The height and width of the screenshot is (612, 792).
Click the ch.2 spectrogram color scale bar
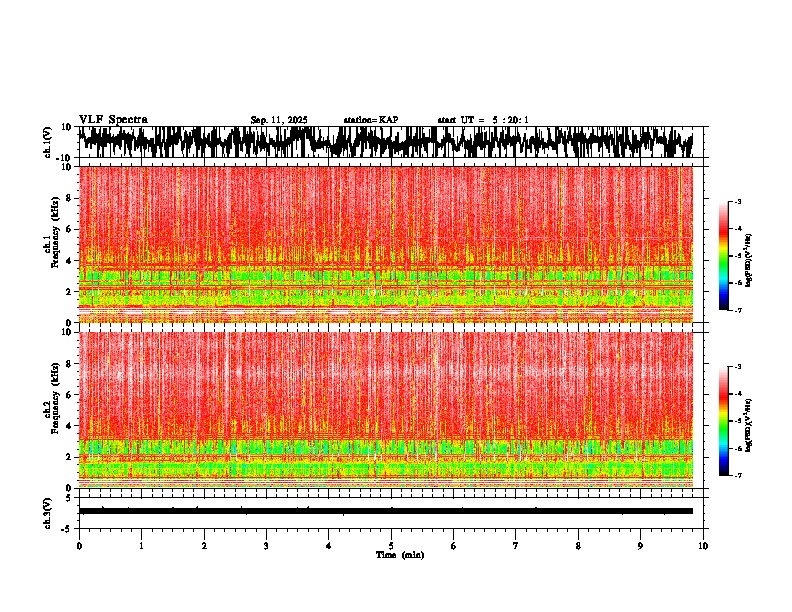coord(724,421)
